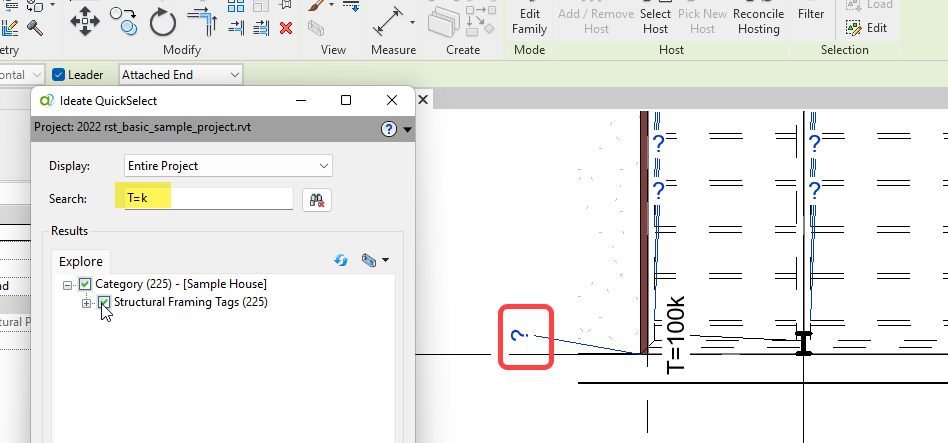Viewport: 948px width, 443px height.
Task: Select the steel I-beam column symbol
Action: tap(804, 343)
